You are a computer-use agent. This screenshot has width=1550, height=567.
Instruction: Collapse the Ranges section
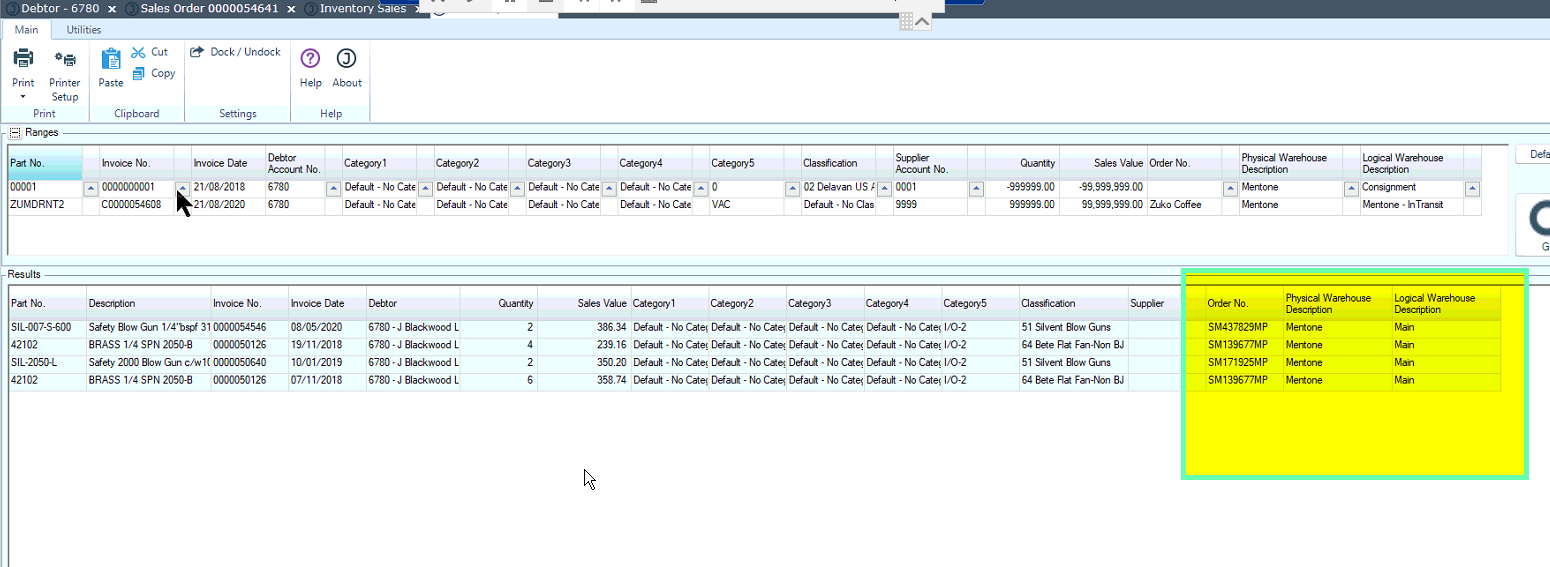[14, 132]
